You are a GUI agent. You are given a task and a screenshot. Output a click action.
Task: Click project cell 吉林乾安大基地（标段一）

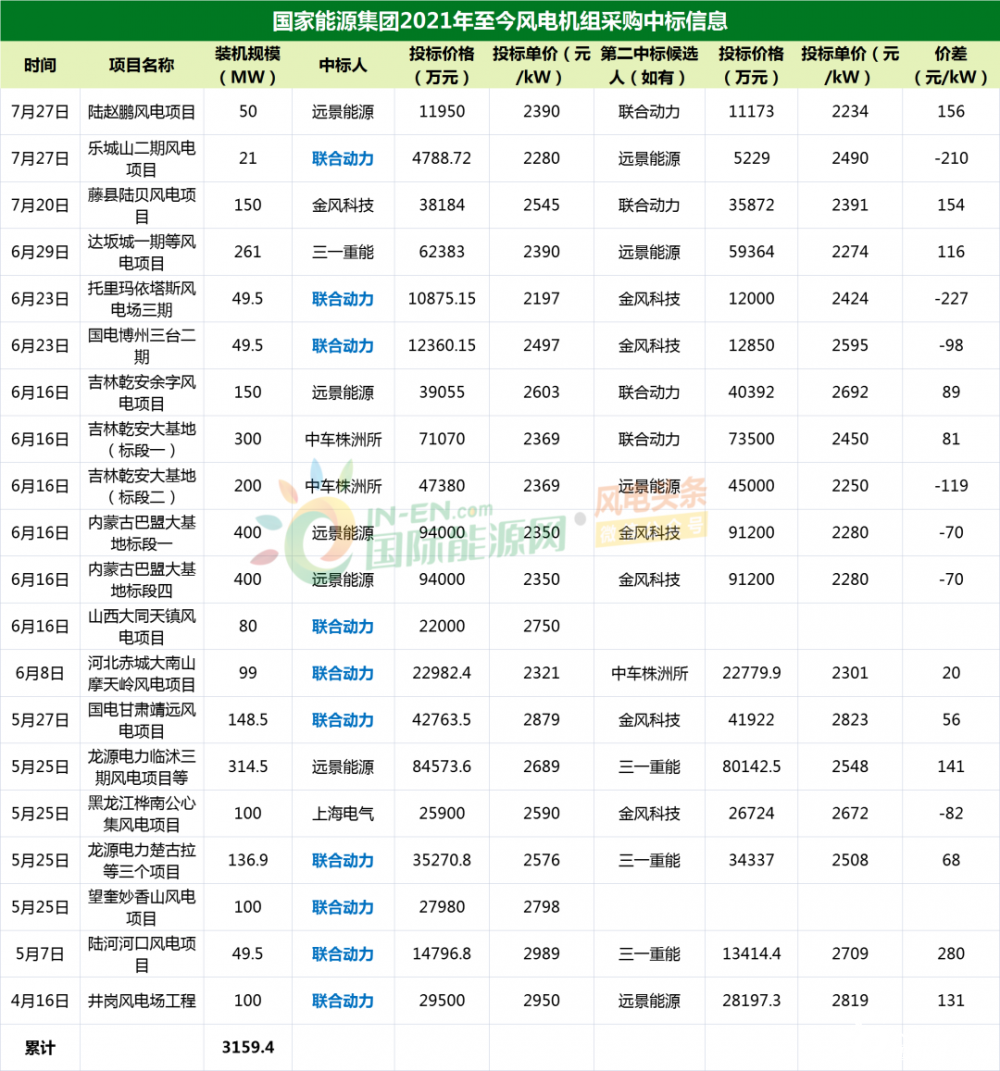point(141,439)
